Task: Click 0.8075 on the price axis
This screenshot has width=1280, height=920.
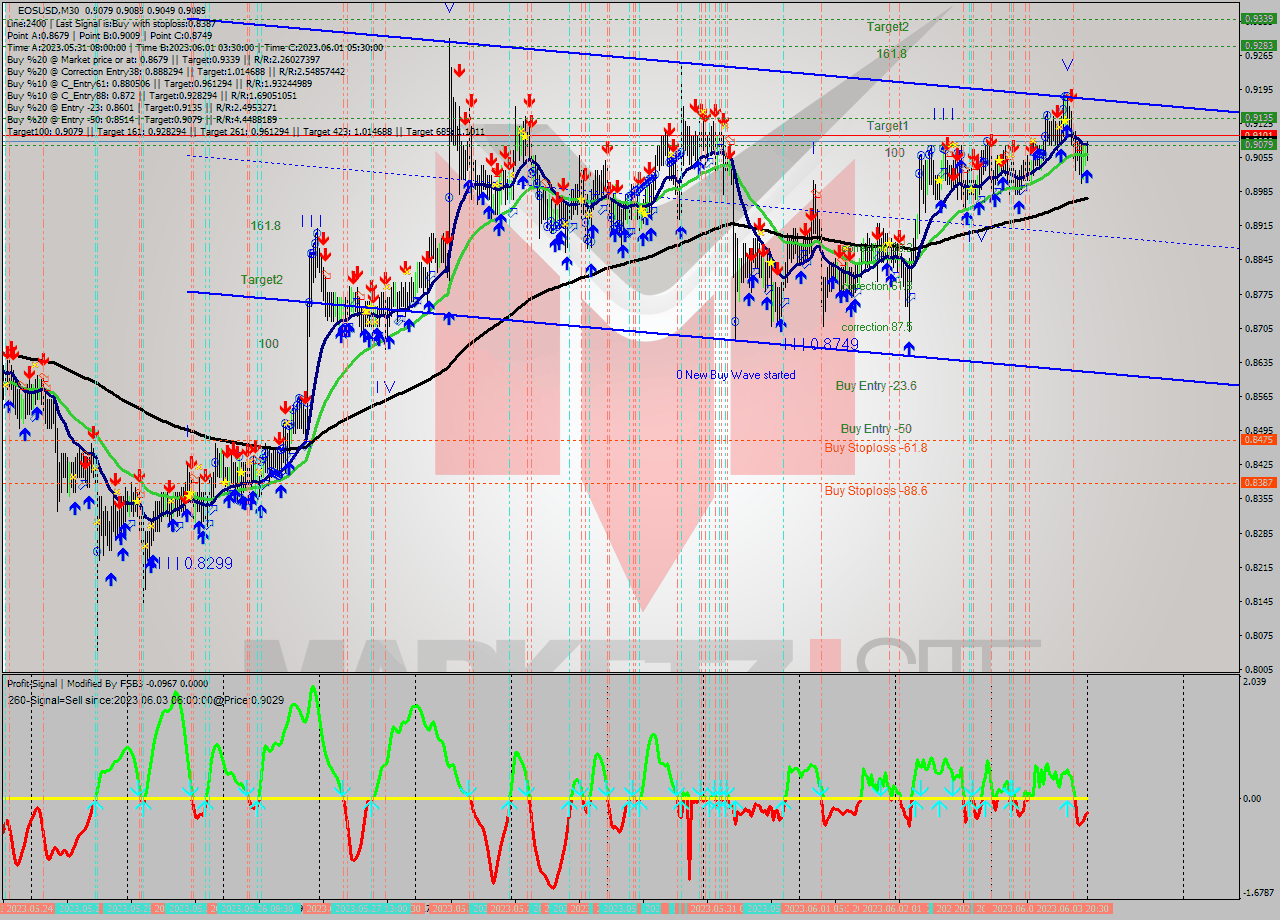Action: (1257, 635)
